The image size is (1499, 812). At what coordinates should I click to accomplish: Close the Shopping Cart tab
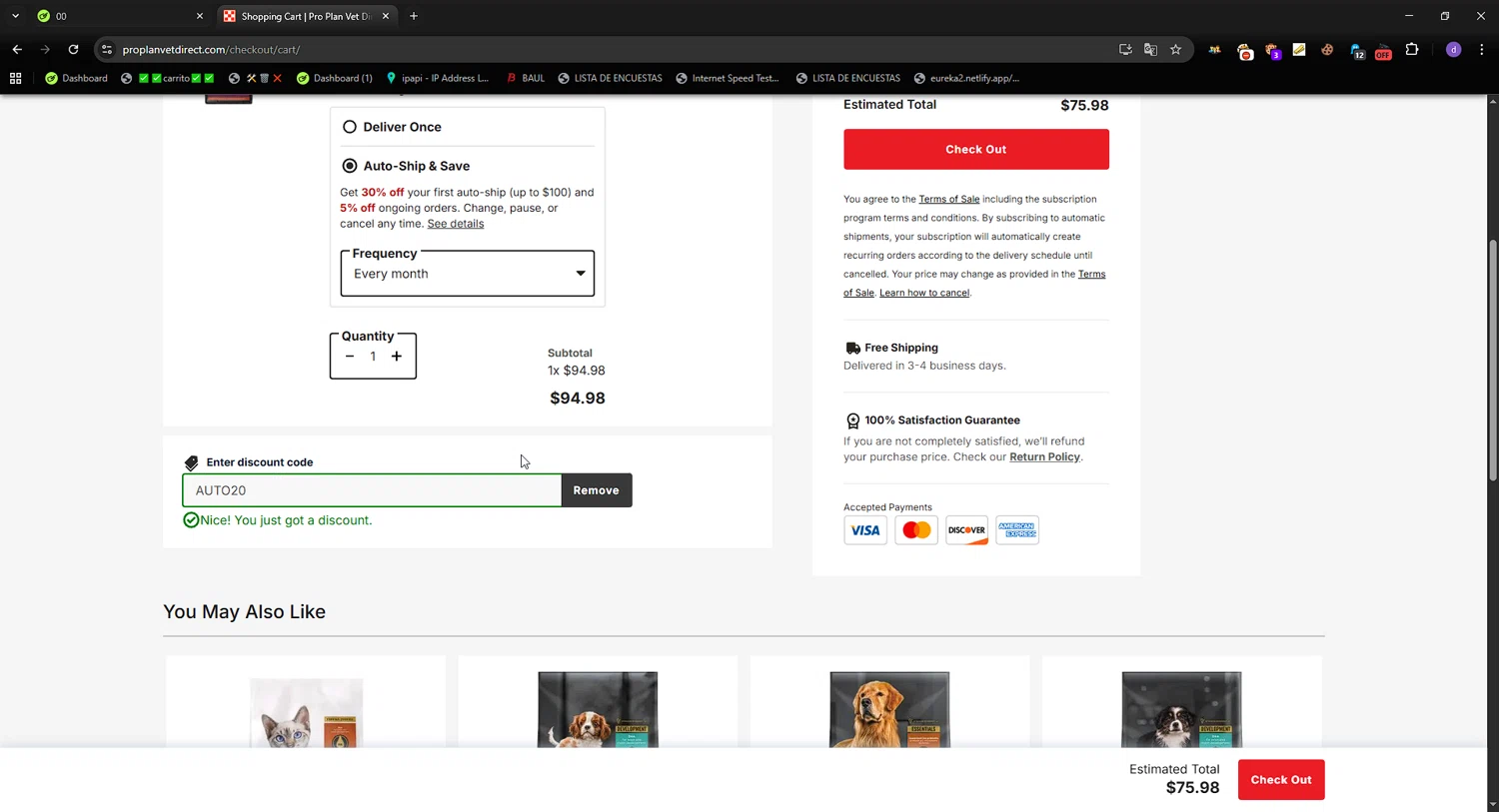pyautogui.click(x=386, y=16)
